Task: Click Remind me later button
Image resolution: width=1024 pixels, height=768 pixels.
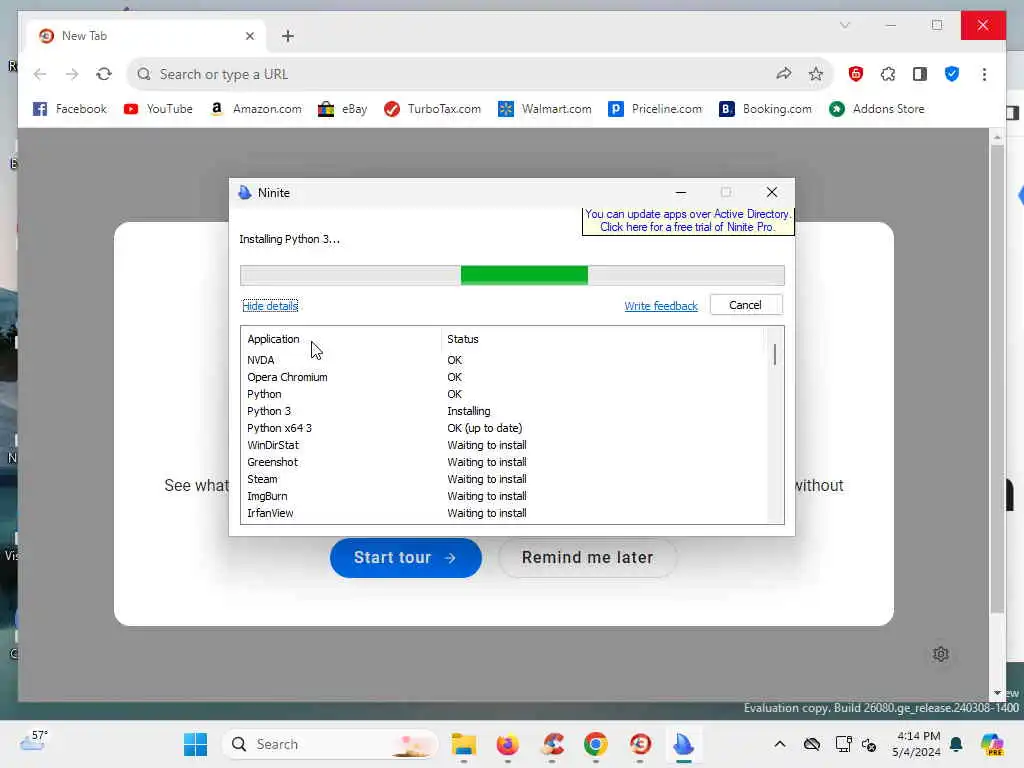Action: point(587,558)
